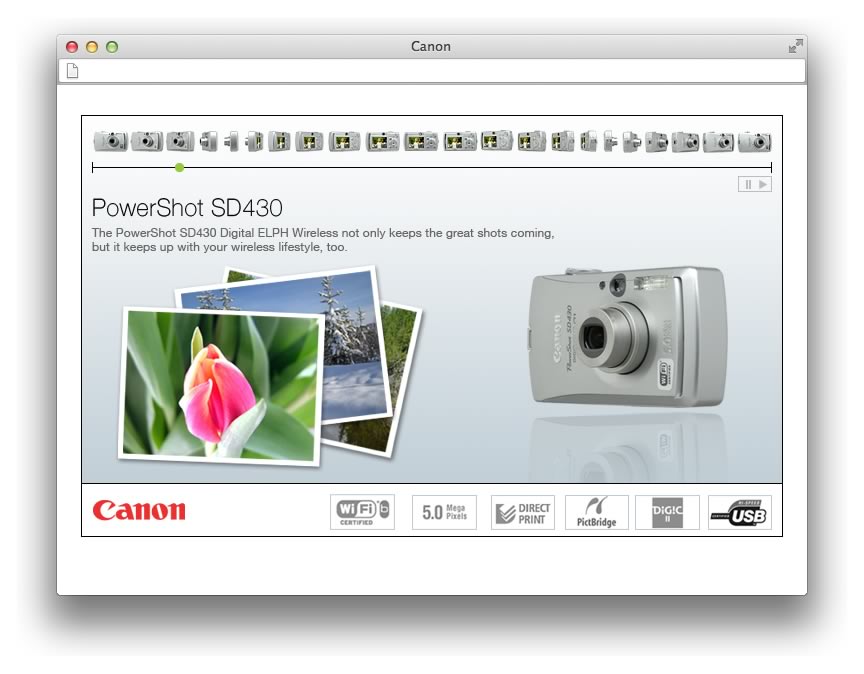The height and width of the screenshot is (674, 864).
Task: Select the sixth-to-last camera thumbnail in the strip
Action: [x=611, y=141]
